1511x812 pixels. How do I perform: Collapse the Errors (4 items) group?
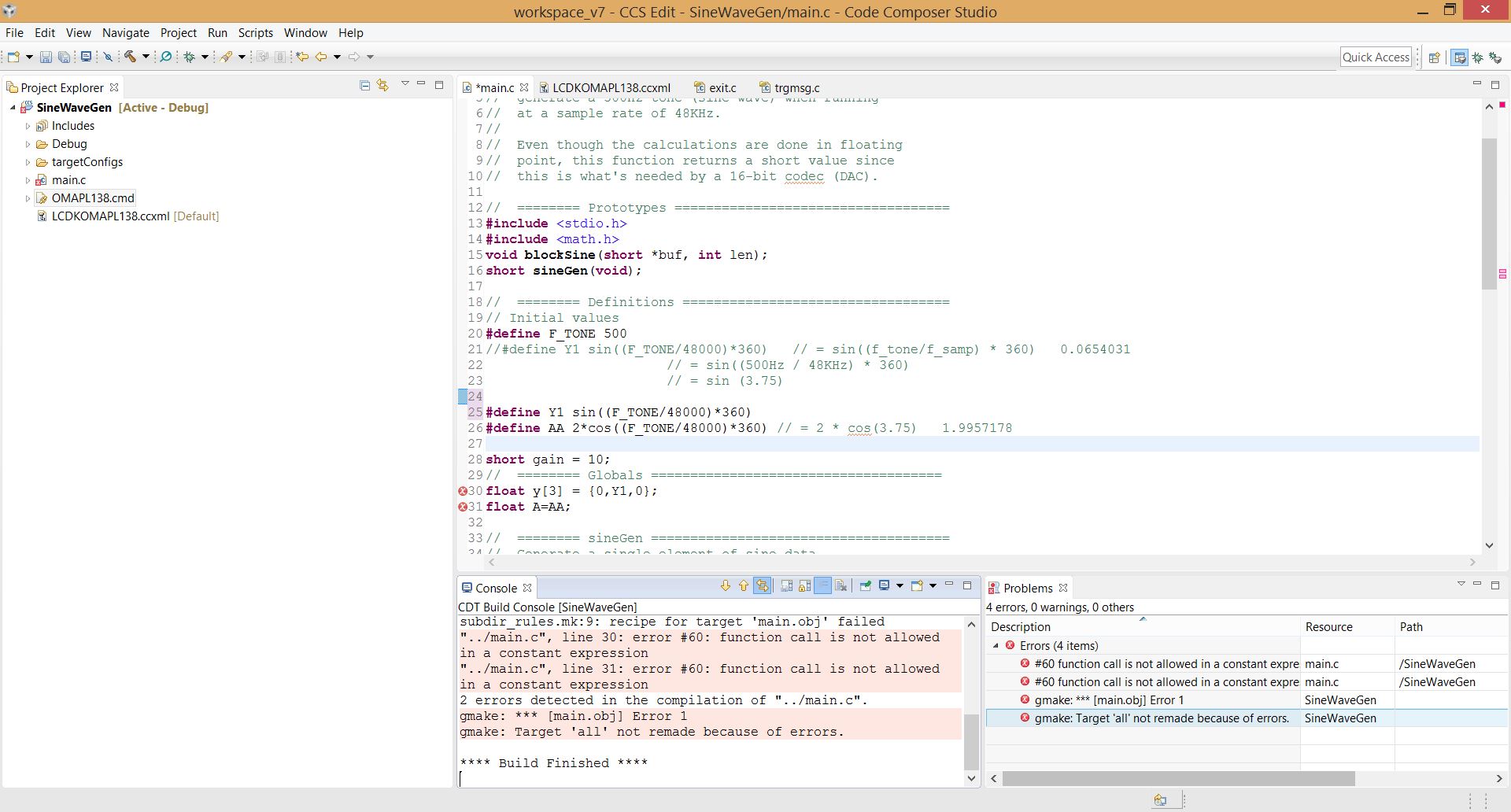click(x=996, y=645)
